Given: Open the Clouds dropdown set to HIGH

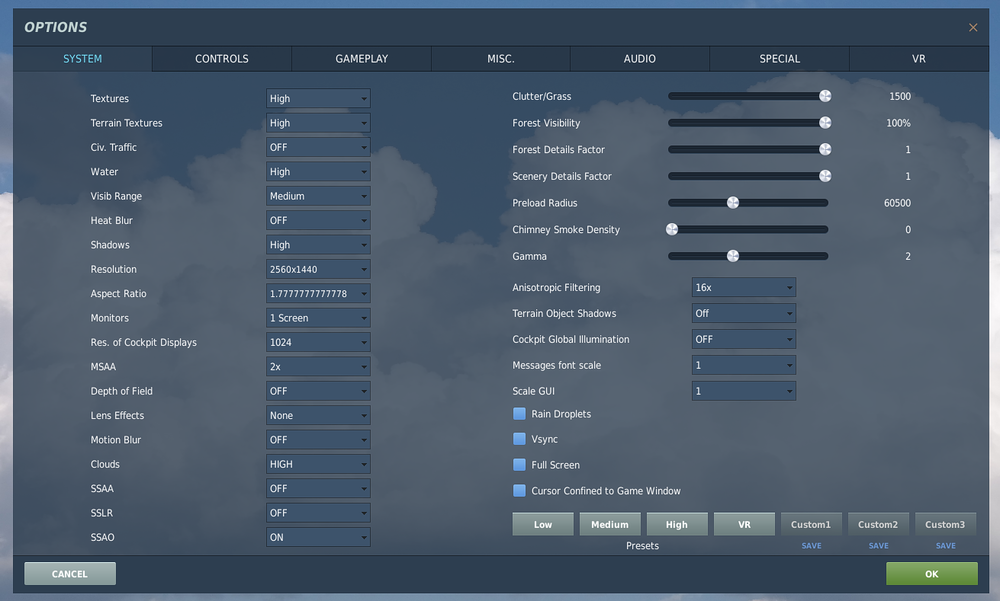Looking at the screenshot, I should point(318,464).
